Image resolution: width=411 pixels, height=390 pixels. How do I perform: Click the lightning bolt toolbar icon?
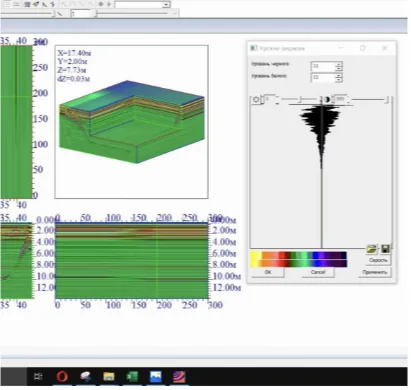(53, 4)
